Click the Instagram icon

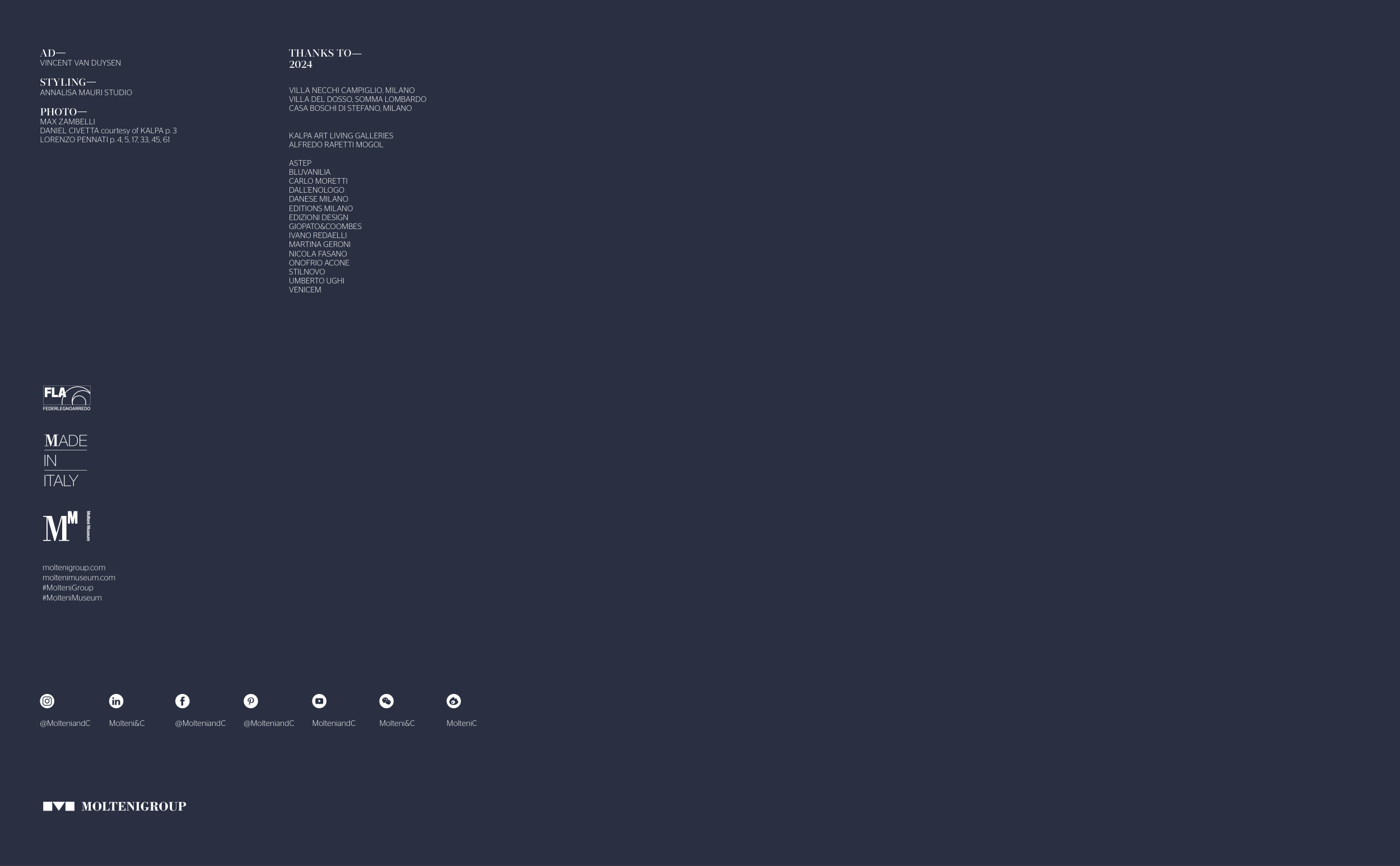tap(47, 701)
